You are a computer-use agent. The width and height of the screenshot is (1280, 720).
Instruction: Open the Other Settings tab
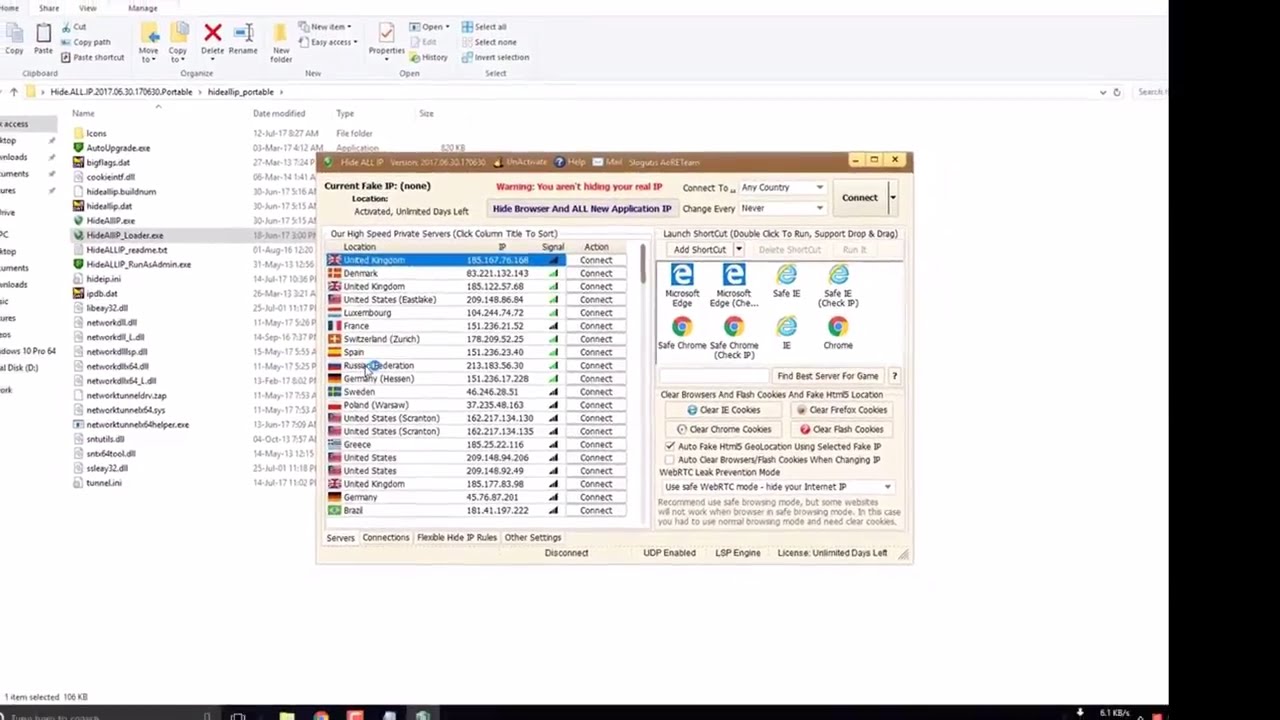(x=532, y=537)
